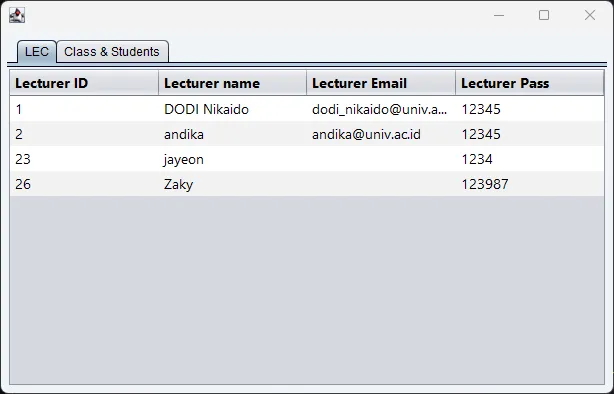Screen dimensions: 614x394
Task: Select the password cell in the DODI Nikaido row
Action: pyautogui.click(x=530, y=109)
